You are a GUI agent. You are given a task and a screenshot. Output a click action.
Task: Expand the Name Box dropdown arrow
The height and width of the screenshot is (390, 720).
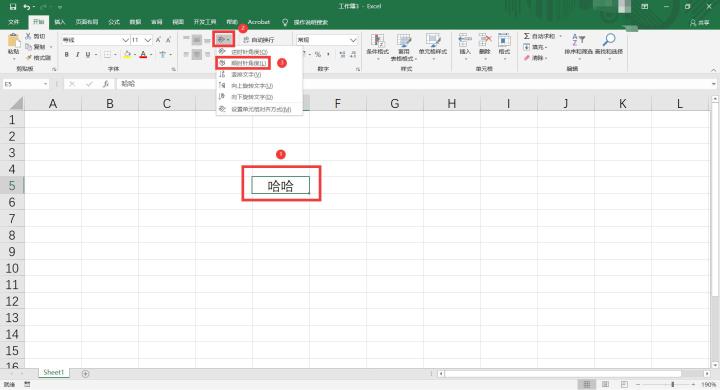[45, 84]
